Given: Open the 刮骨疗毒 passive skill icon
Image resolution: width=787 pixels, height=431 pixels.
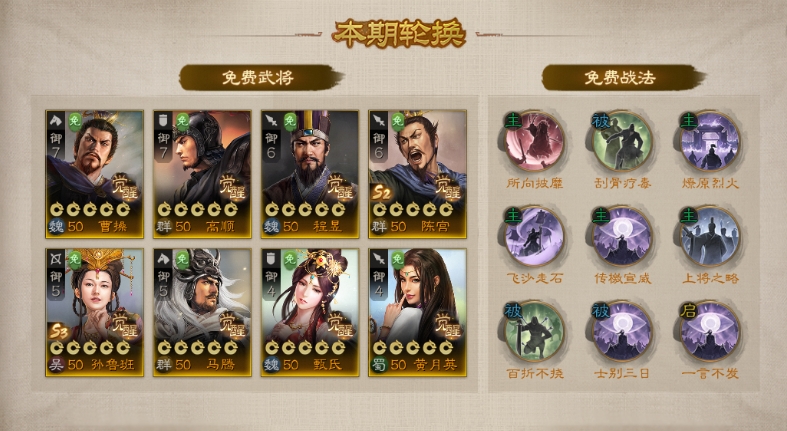Looking at the screenshot, I should tap(622, 141).
